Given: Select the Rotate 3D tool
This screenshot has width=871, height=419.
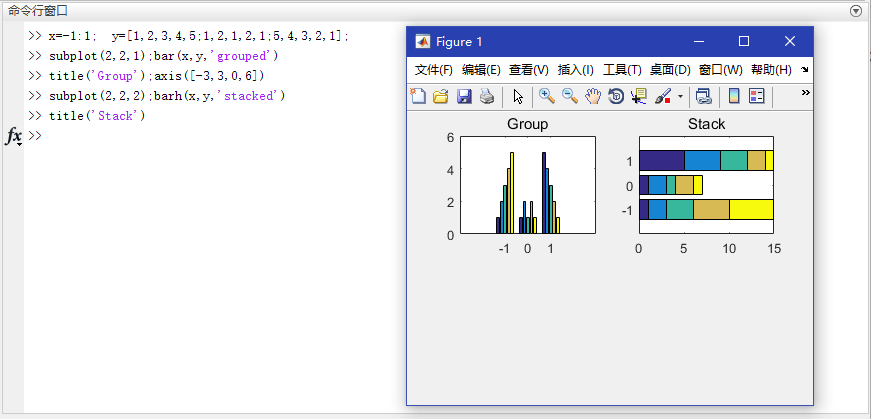Looking at the screenshot, I should [x=616, y=97].
